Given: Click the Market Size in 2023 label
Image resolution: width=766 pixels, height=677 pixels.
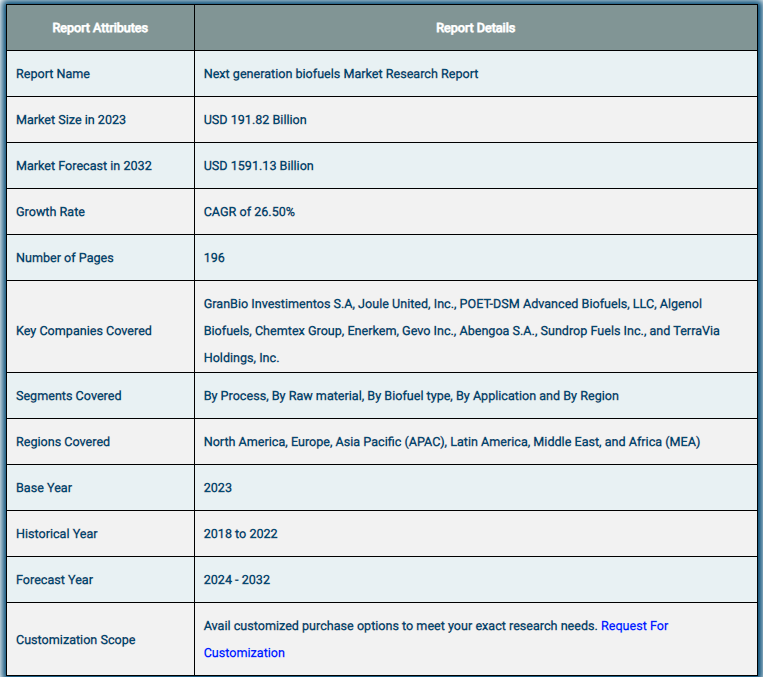Looking at the screenshot, I should pos(71,120).
